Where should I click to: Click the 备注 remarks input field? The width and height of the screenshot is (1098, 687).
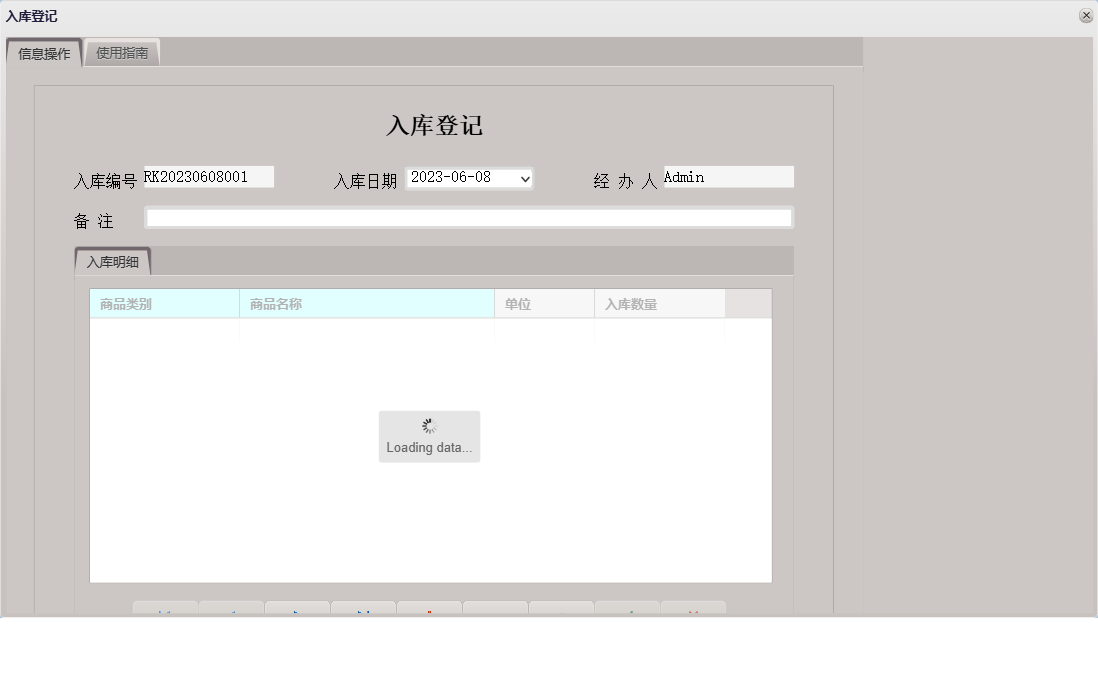pos(469,217)
